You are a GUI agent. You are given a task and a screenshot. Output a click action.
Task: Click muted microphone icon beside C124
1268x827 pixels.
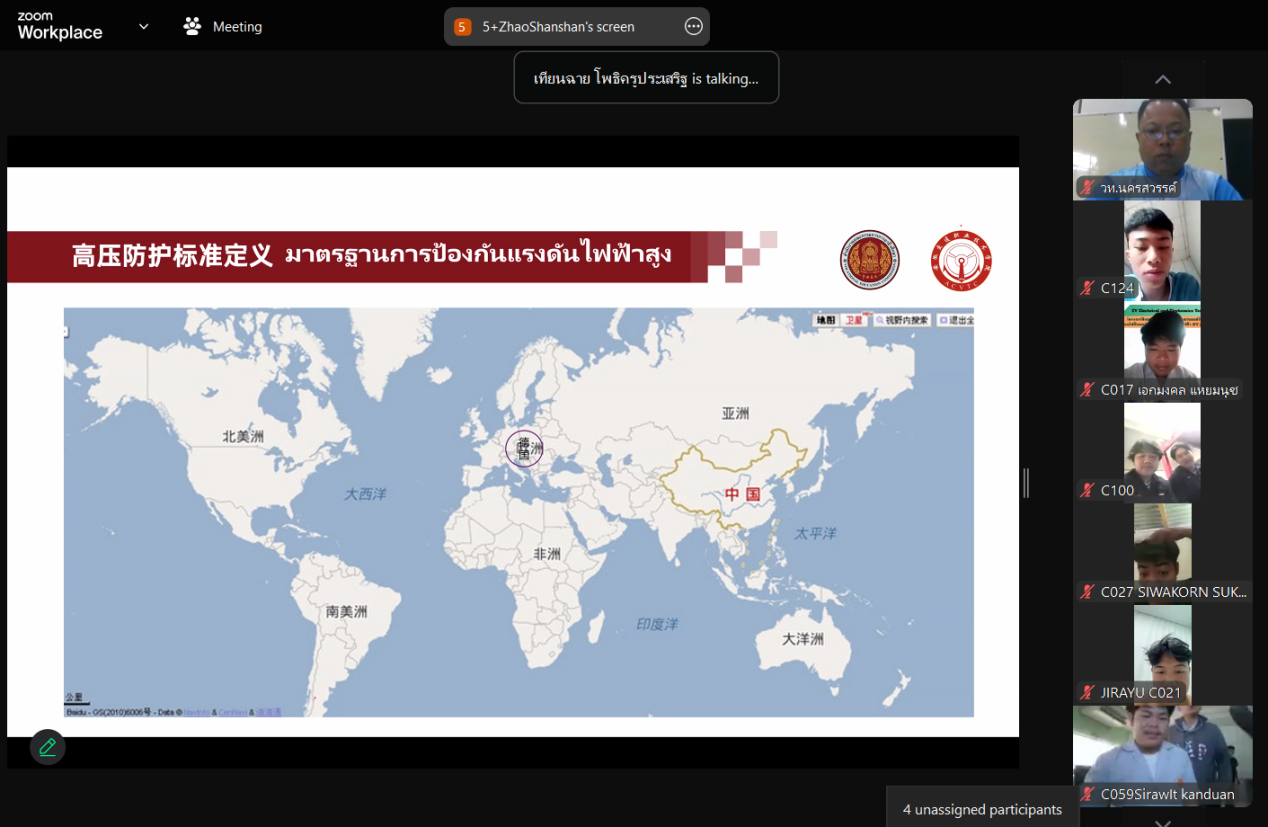tap(1087, 288)
